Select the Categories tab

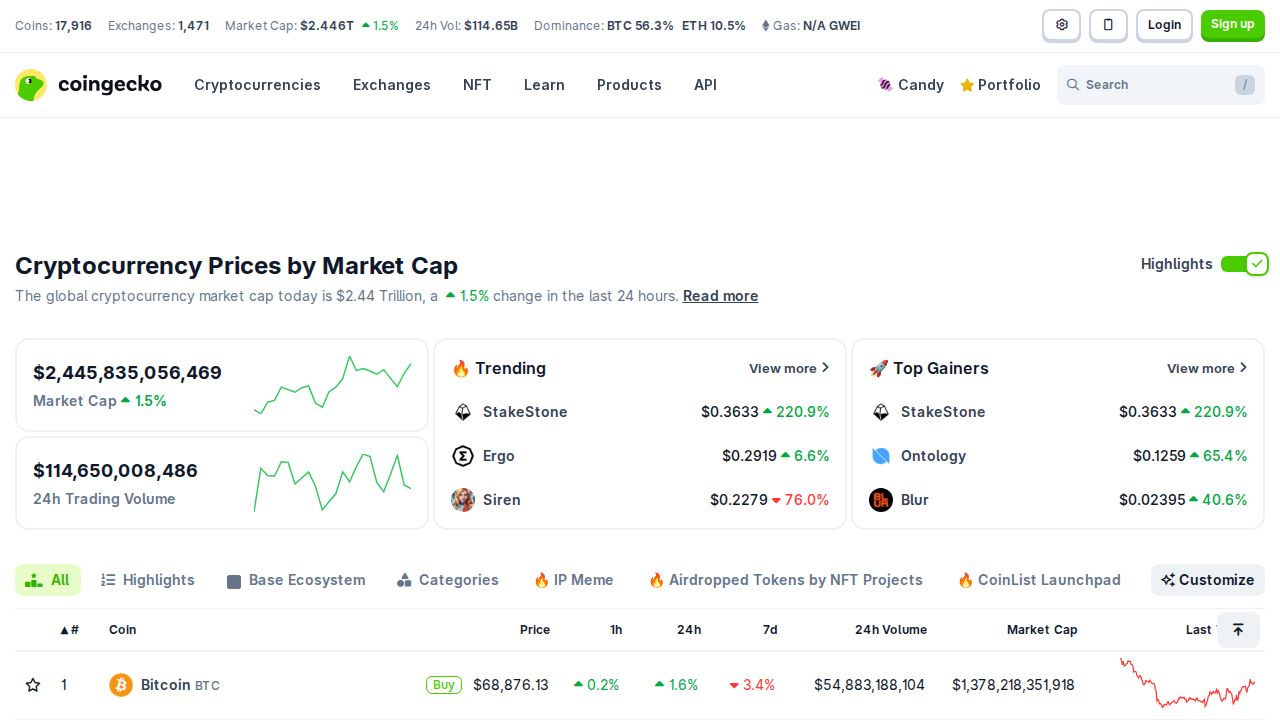click(448, 580)
